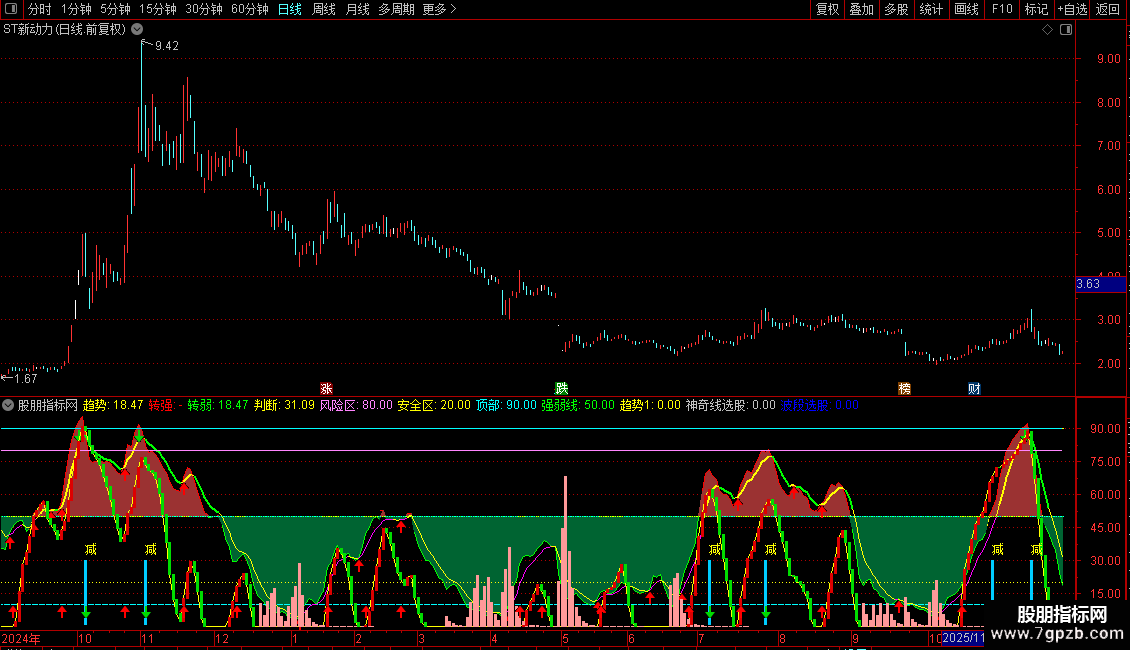Open the 多周期 multi-period view
This screenshot has width=1130, height=650.
[396, 10]
